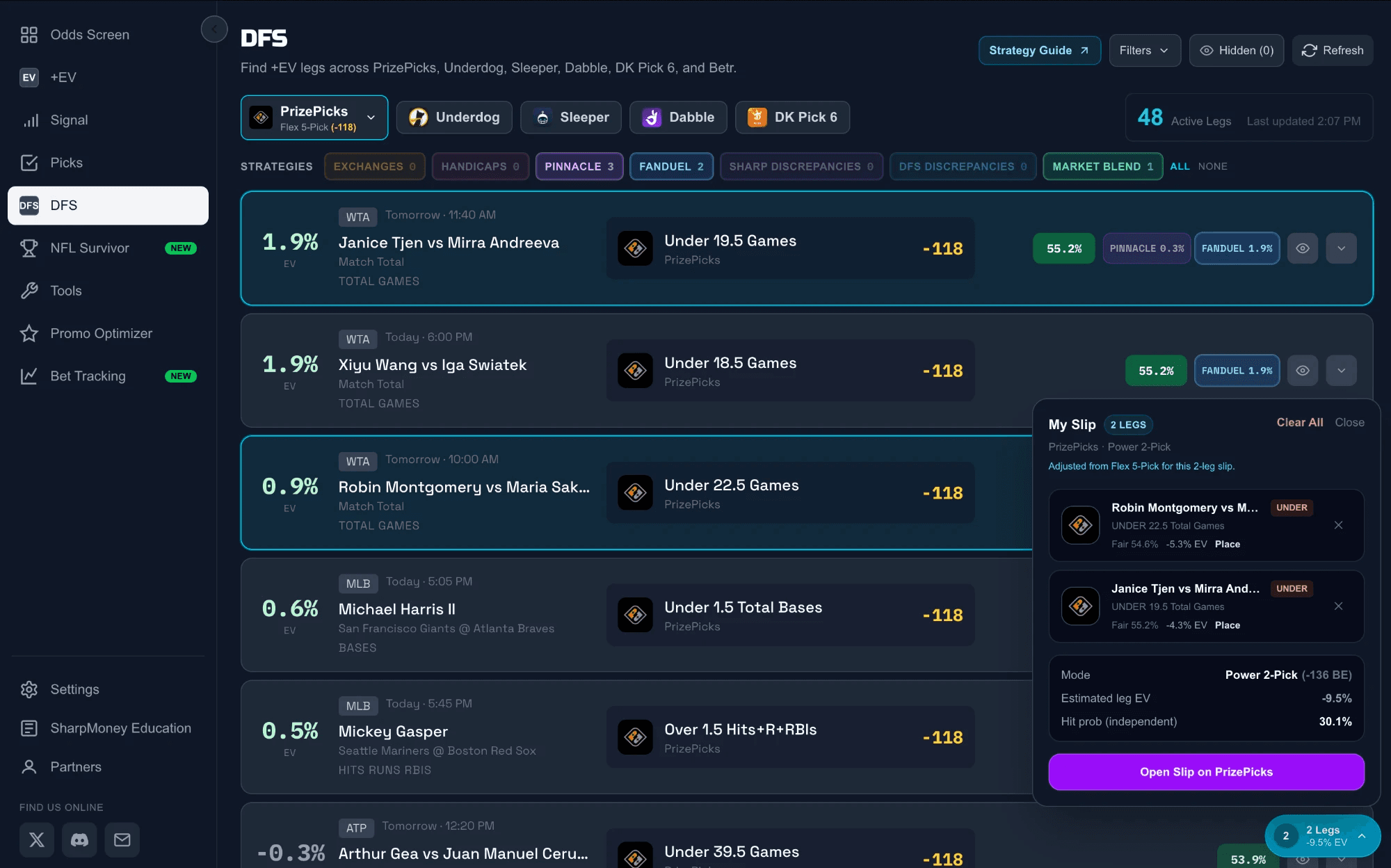Select DFS in the sidebar menu

coord(108,205)
